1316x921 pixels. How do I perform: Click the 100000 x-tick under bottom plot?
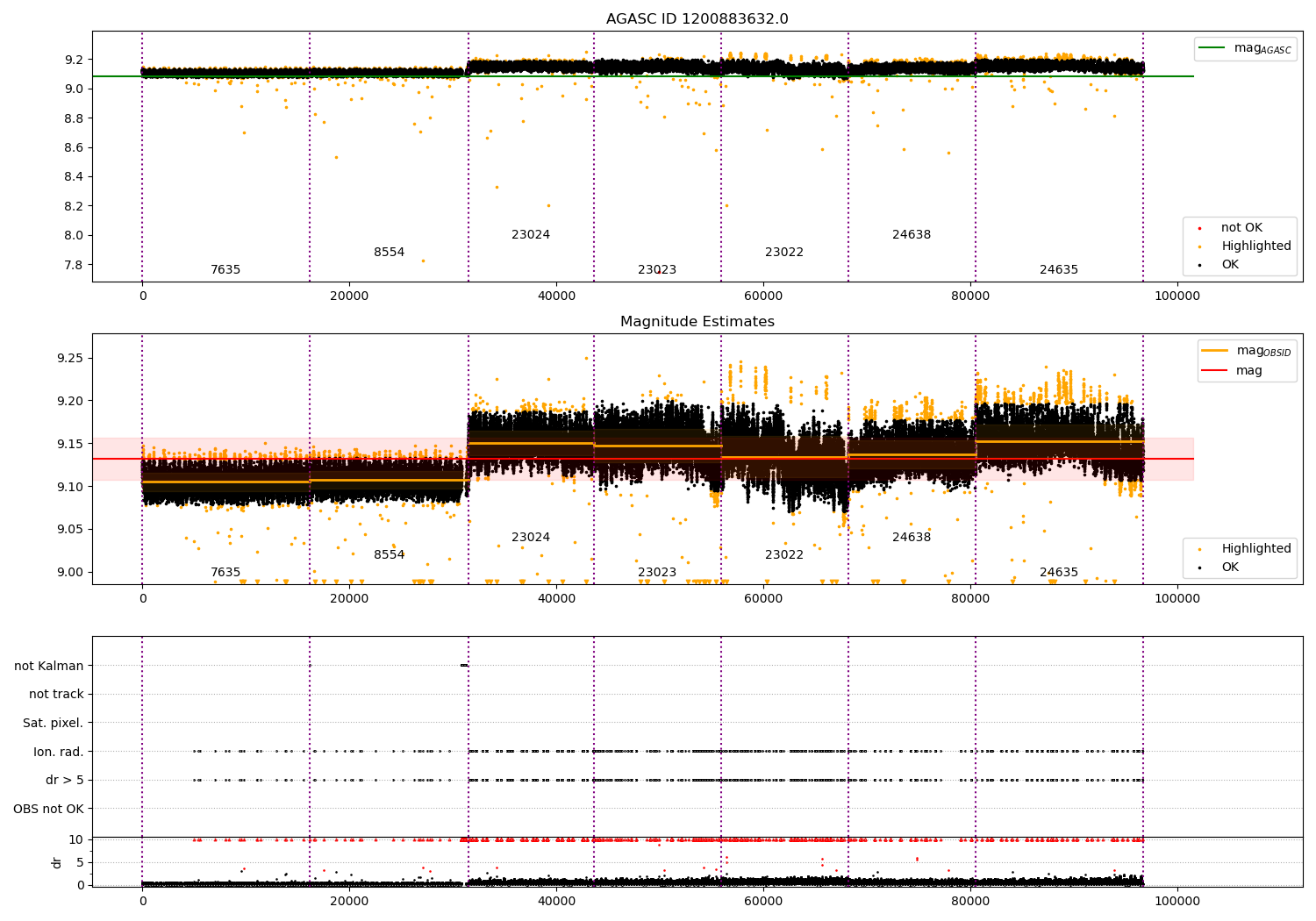pyautogui.click(x=1177, y=902)
